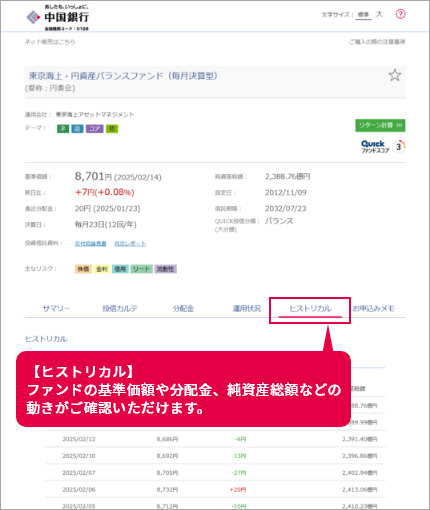Click 毎月23日(12回/年) 決算日 value
The image size is (430, 510).
(106, 225)
